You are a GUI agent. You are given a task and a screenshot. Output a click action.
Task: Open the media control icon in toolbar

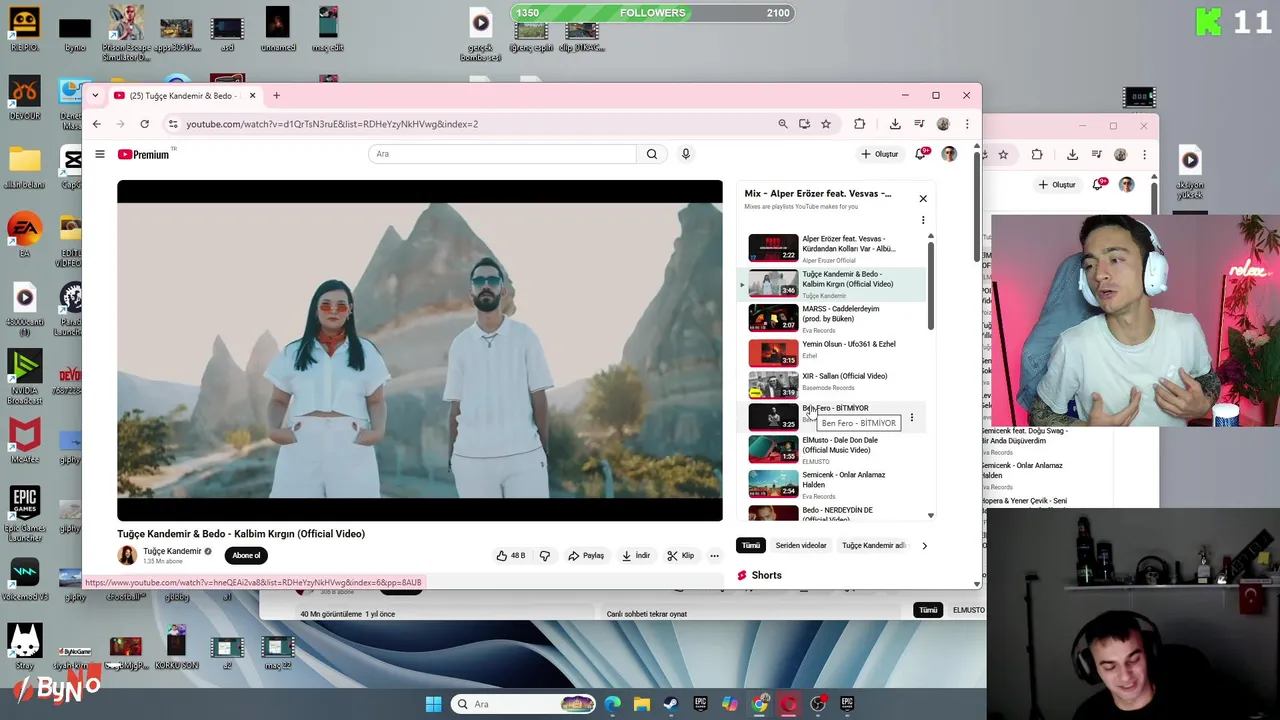click(919, 124)
